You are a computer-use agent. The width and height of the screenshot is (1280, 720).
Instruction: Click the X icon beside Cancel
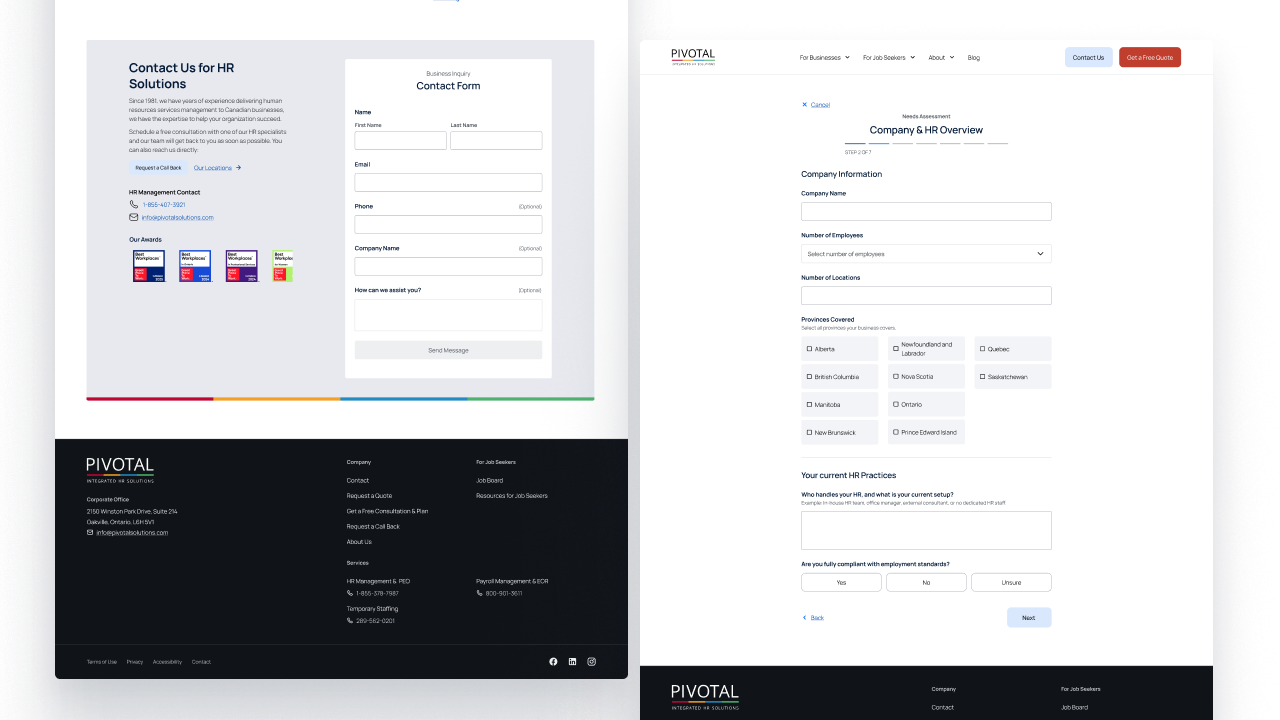click(x=804, y=105)
